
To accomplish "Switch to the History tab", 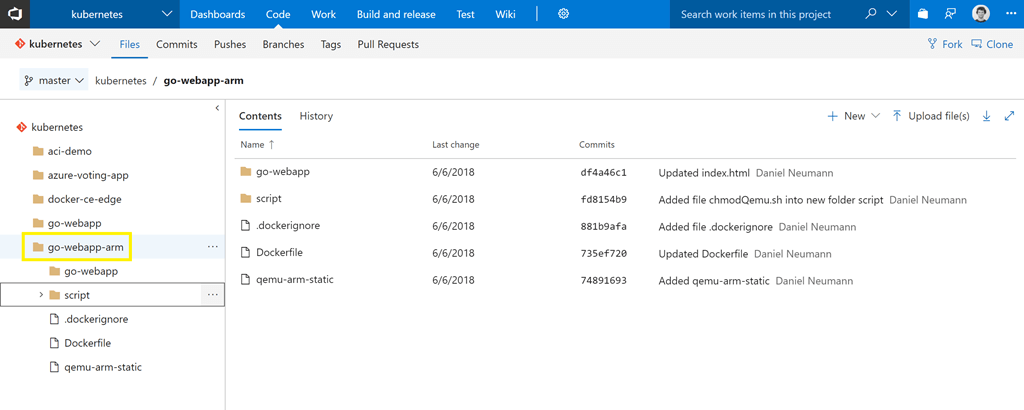I will [x=316, y=116].
